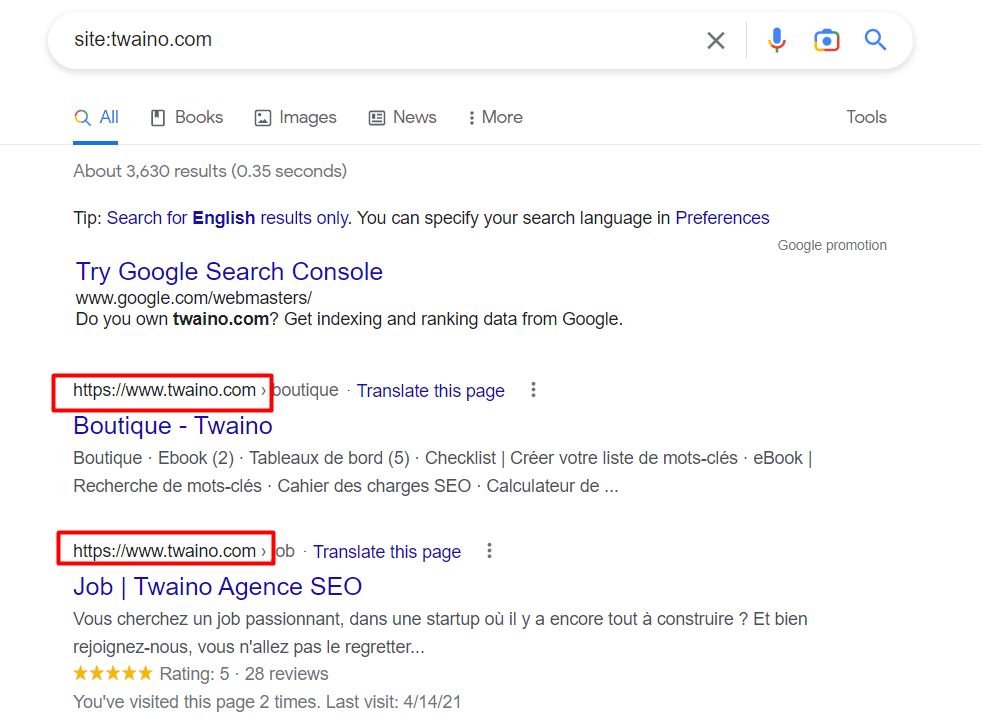Click the Books tab icon
This screenshot has height=721, width=981.
coord(157,117)
